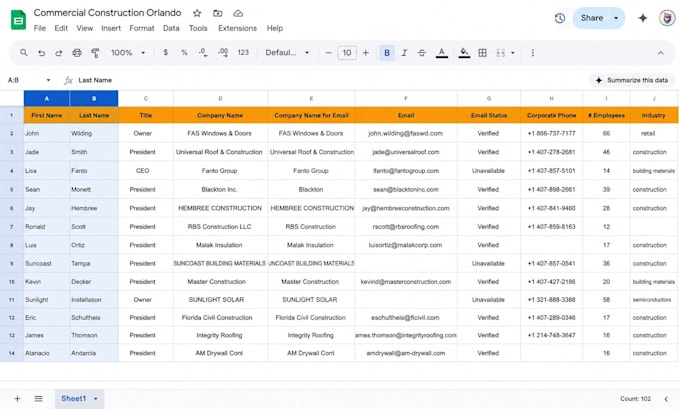Open the borders tool
Viewport: 680px width, 409px height.
pos(482,53)
